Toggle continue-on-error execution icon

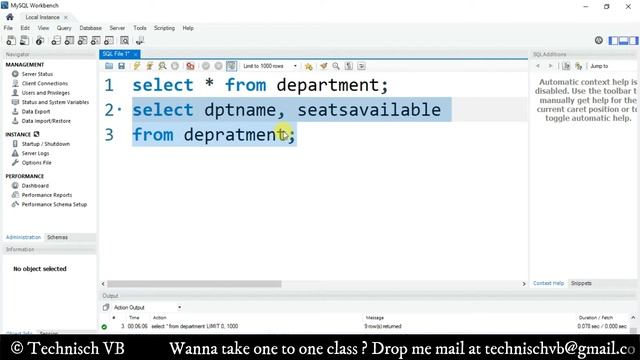click(x=190, y=66)
